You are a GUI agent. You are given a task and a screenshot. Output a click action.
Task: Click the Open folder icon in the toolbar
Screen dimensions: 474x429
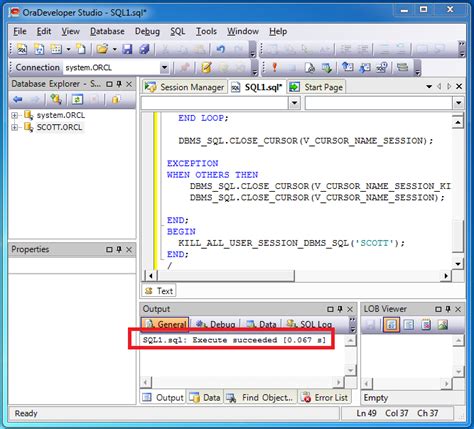click(102, 49)
